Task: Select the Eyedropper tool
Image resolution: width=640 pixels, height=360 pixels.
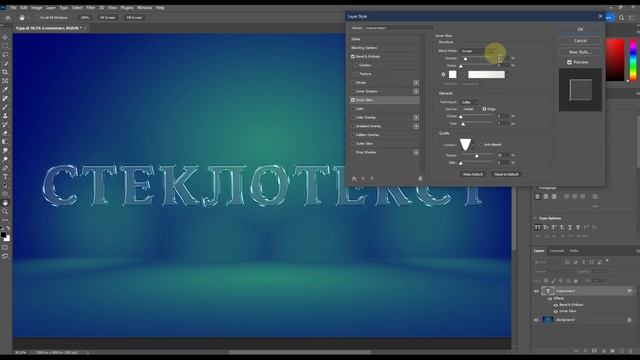Action: (5, 89)
